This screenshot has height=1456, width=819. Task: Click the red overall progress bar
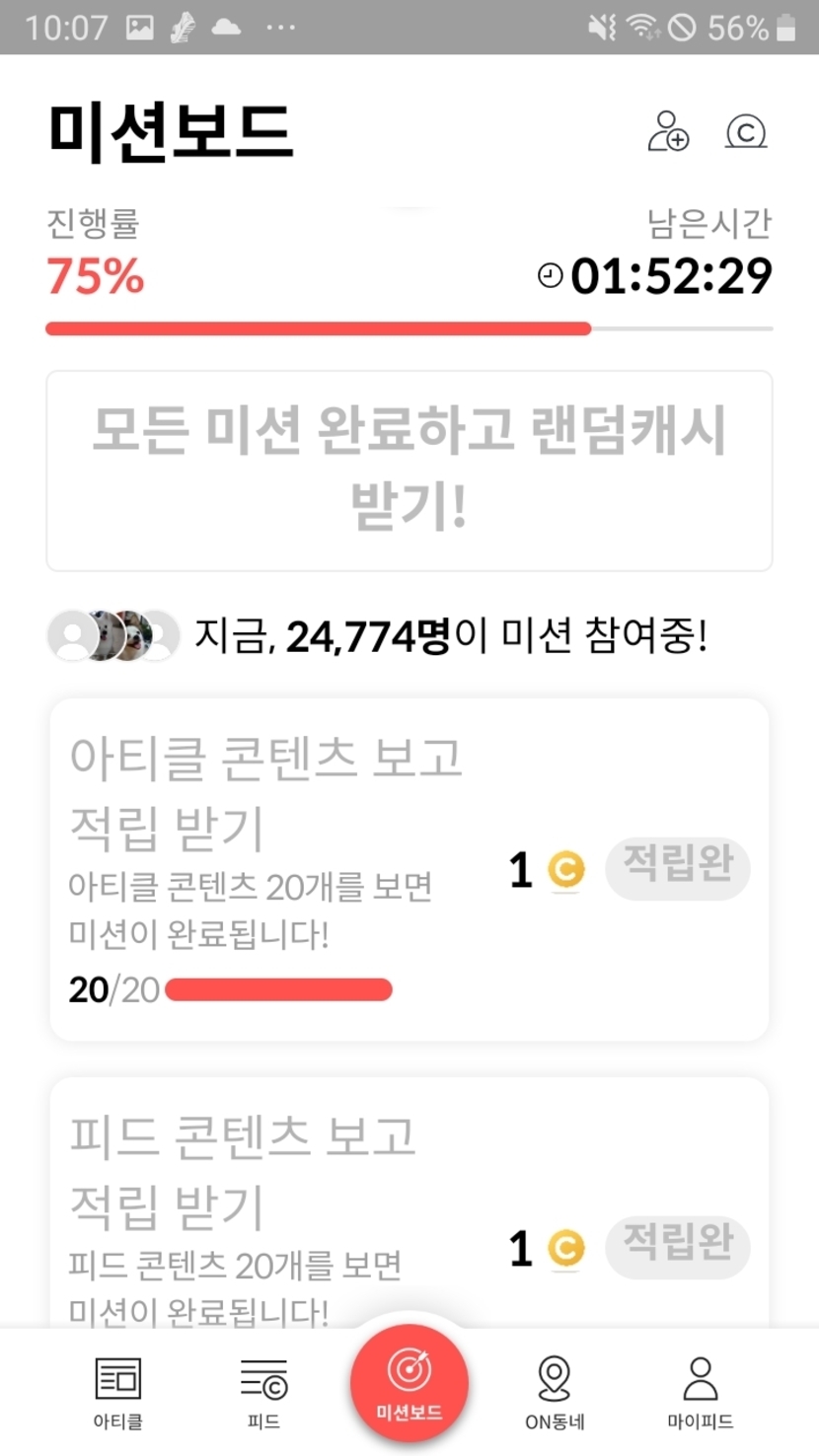[318, 328]
